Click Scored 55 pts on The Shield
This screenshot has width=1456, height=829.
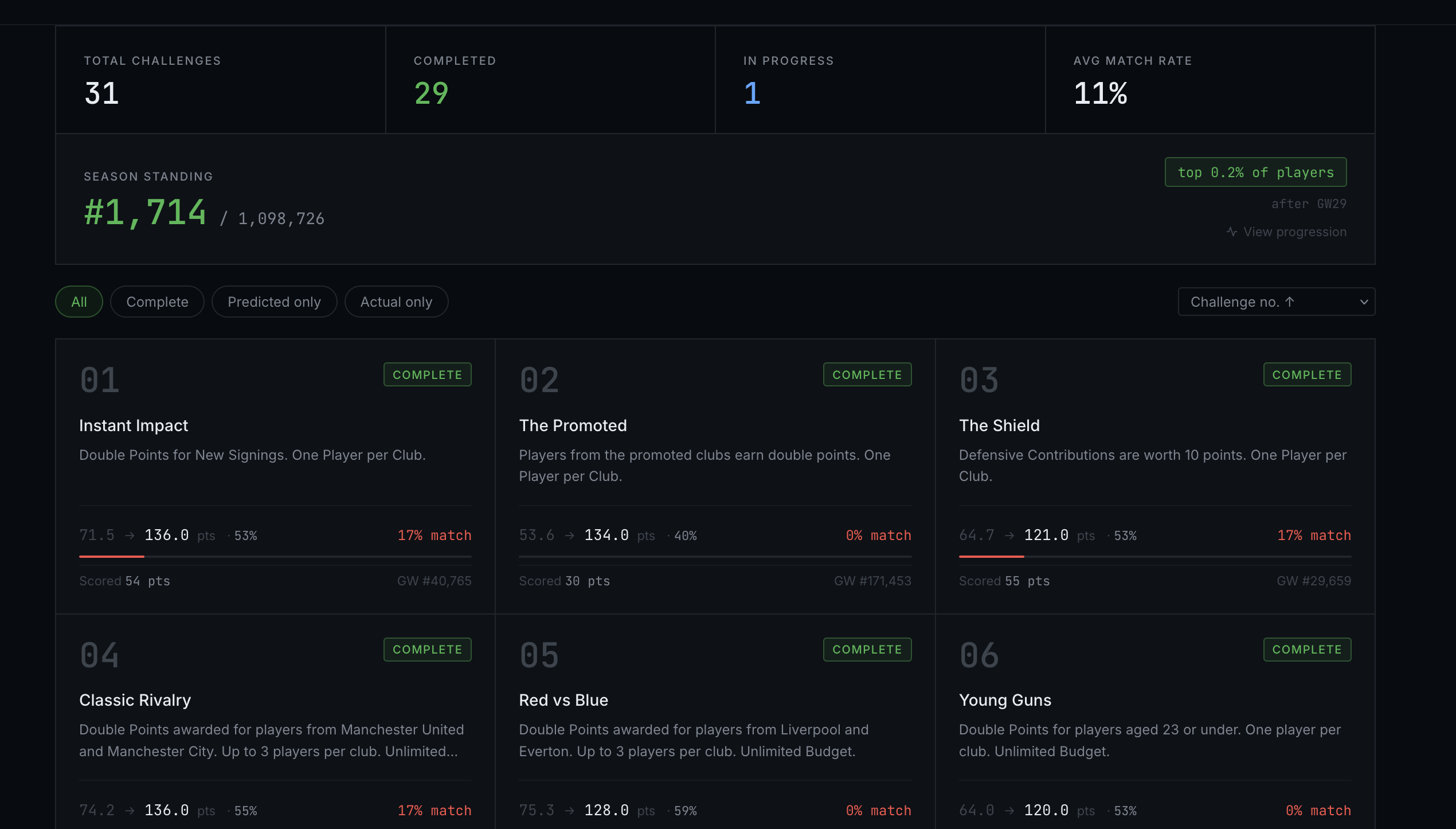point(1004,581)
